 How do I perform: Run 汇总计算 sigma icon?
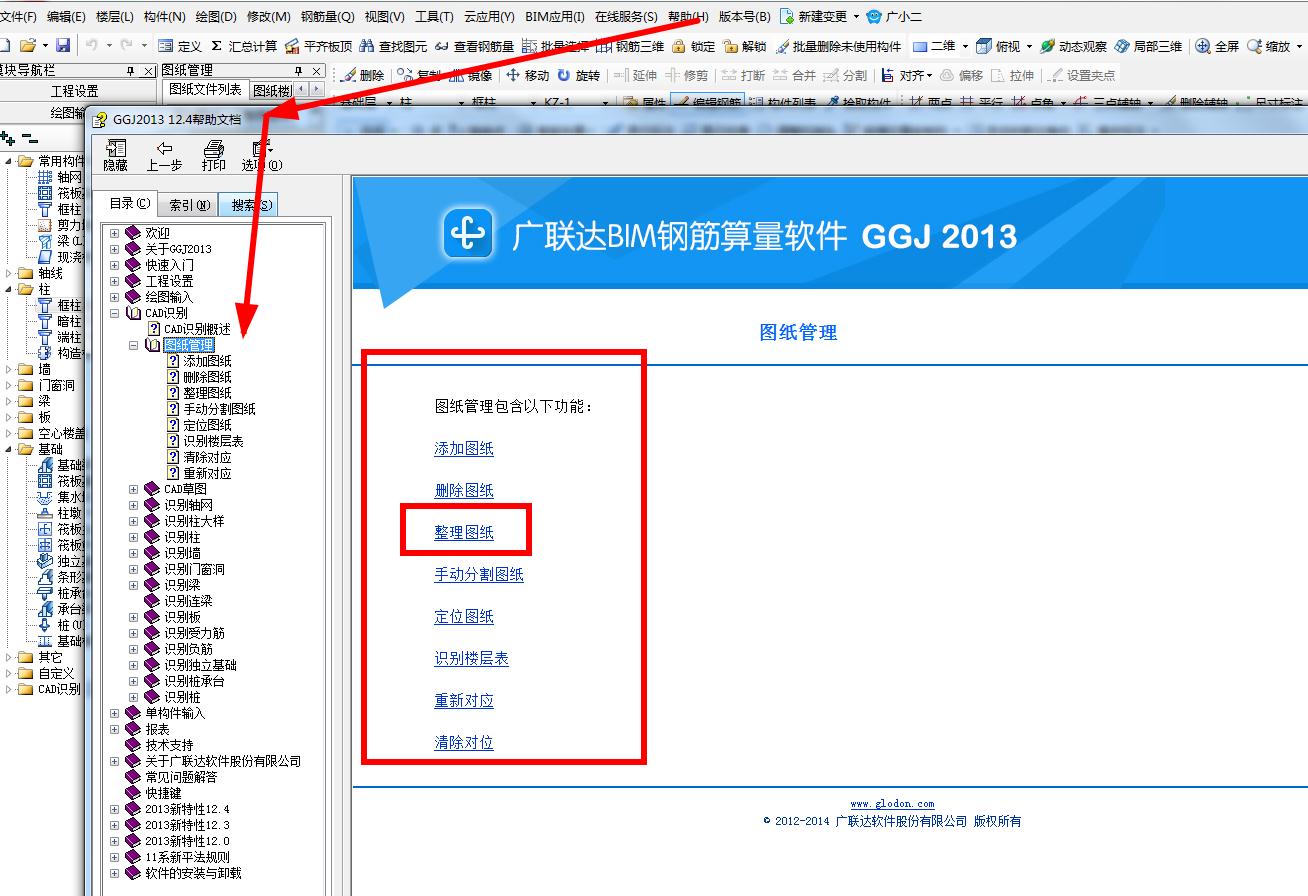pyautogui.click(x=244, y=46)
